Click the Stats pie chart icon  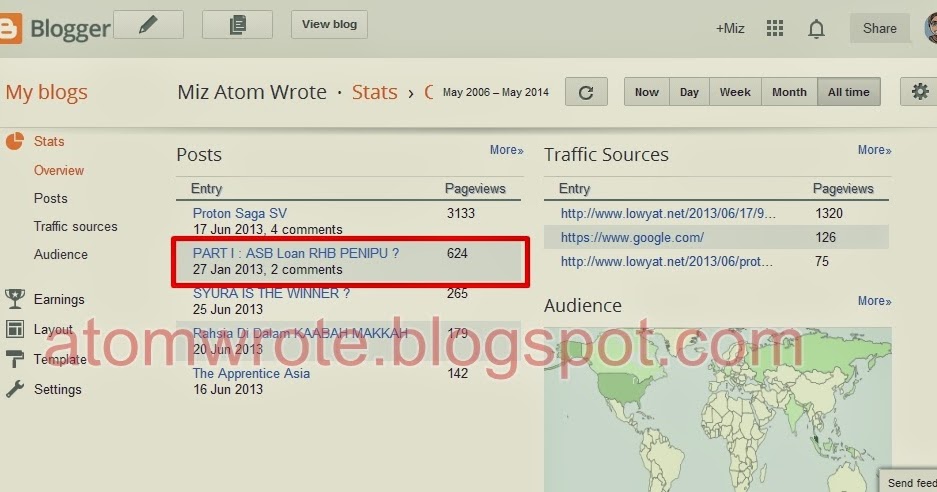pyautogui.click(x=14, y=141)
